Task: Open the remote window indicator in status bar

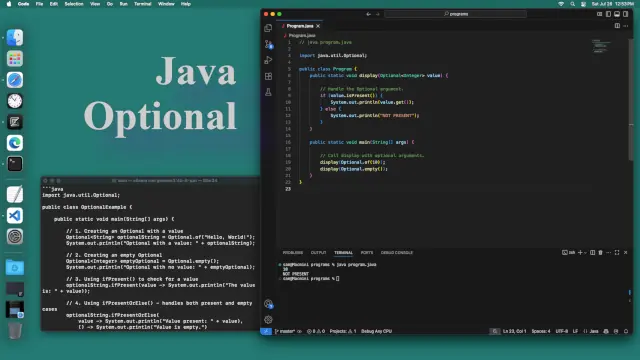Action: click(x=266, y=331)
